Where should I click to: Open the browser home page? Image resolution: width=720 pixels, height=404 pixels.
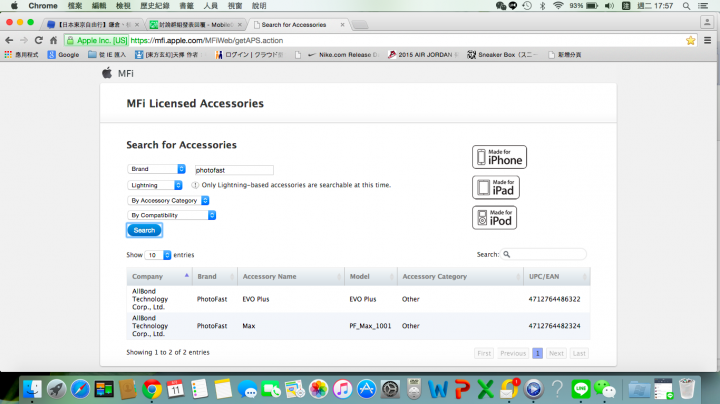(53, 40)
